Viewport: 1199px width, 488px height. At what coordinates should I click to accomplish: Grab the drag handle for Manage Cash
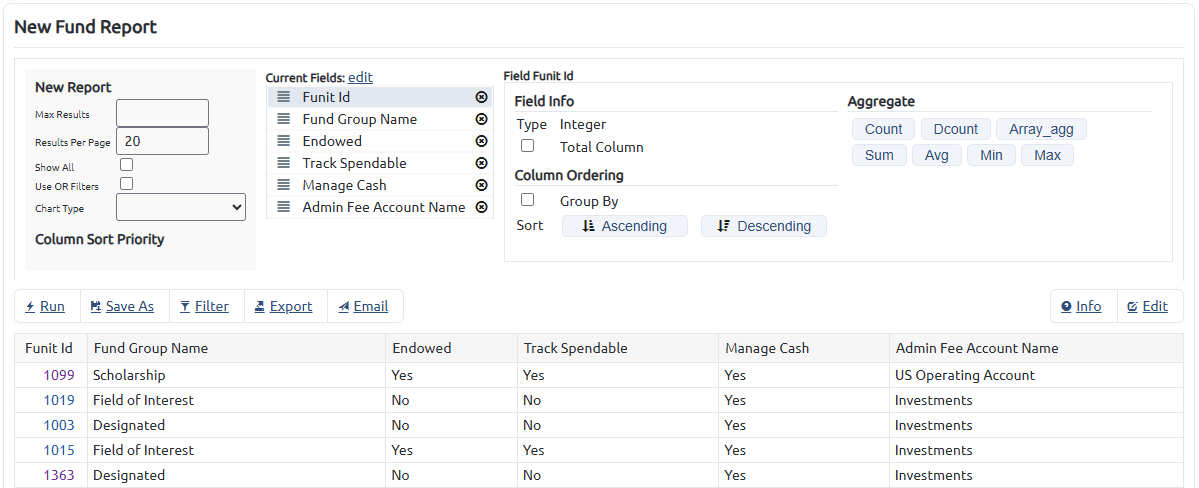[x=284, y=185]
